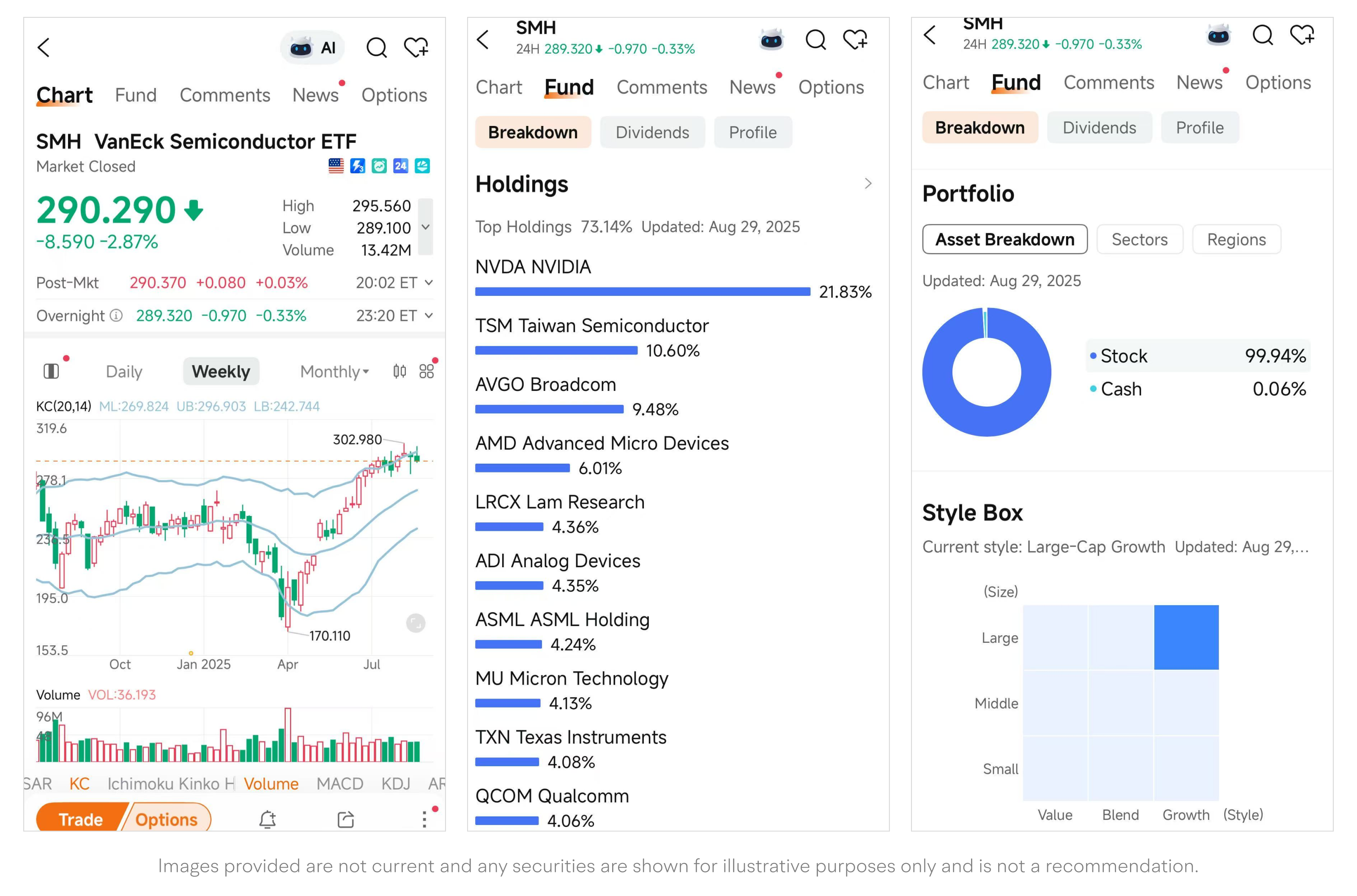Set a price alert with the bell icon
The height and width of the screenshot is (896, 1357).
click(268, 819)
